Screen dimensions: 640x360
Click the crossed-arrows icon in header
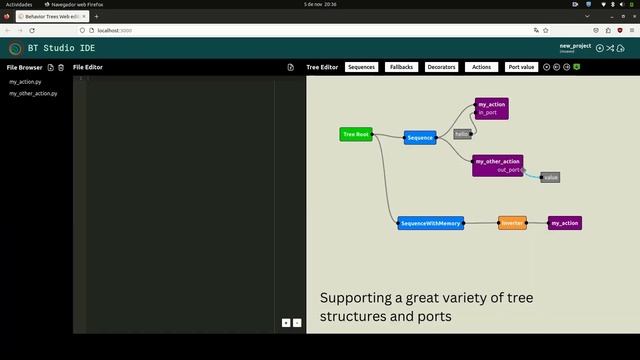610,48
